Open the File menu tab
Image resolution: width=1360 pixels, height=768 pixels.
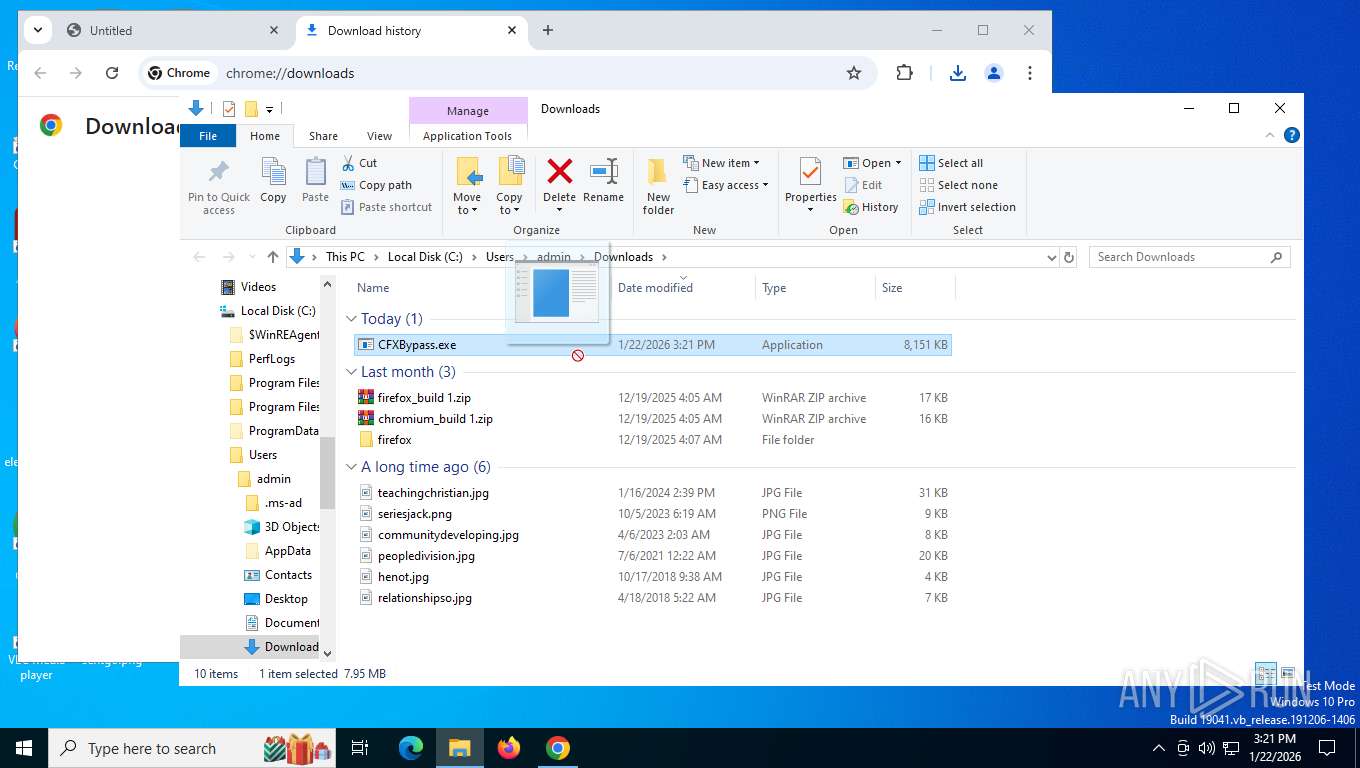pos(208,136)
